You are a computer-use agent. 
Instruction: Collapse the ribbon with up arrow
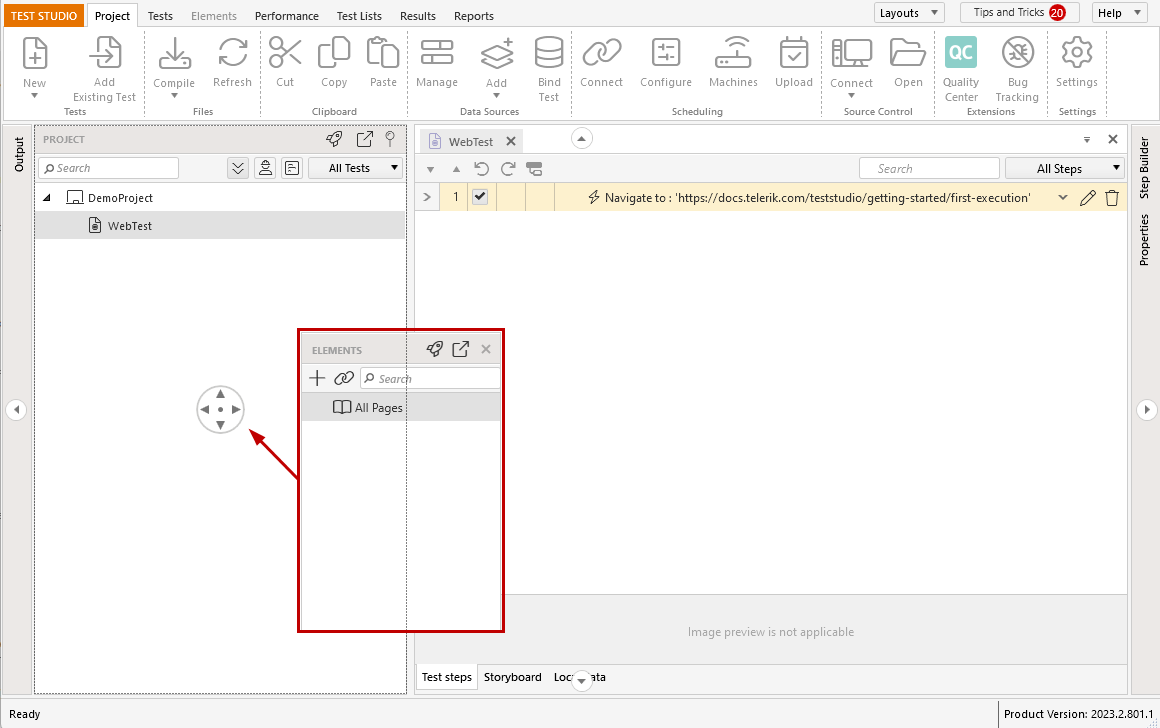[x=581, y=138]
